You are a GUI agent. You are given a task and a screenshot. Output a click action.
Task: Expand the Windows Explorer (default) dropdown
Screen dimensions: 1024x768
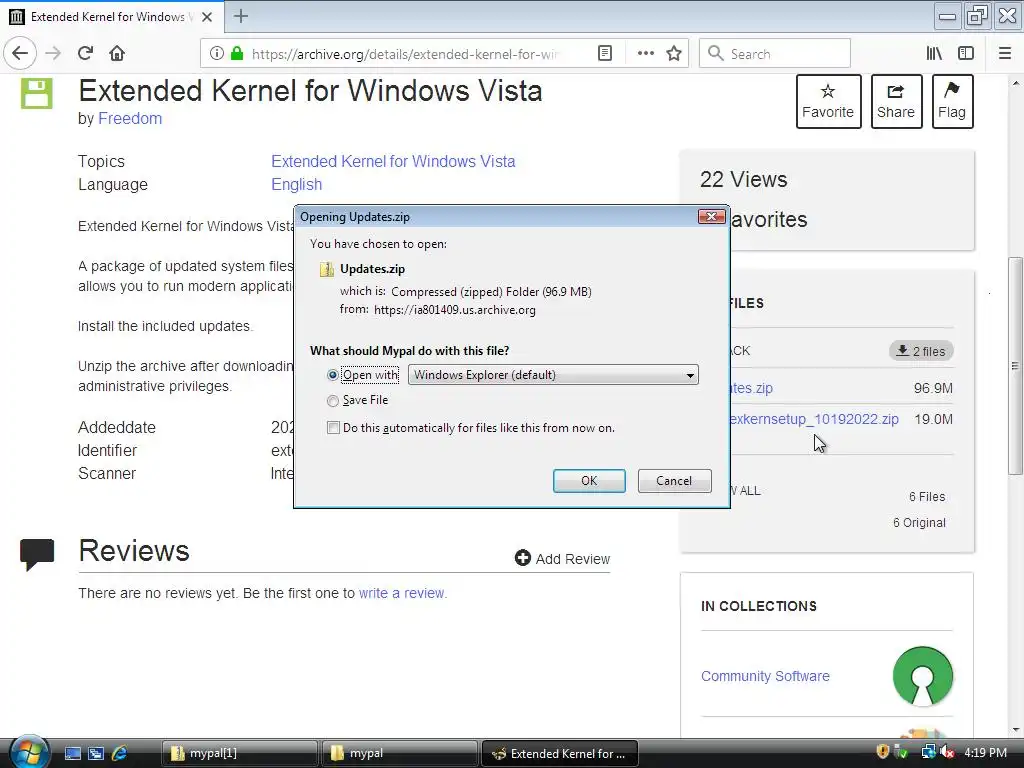click(553, 375)
